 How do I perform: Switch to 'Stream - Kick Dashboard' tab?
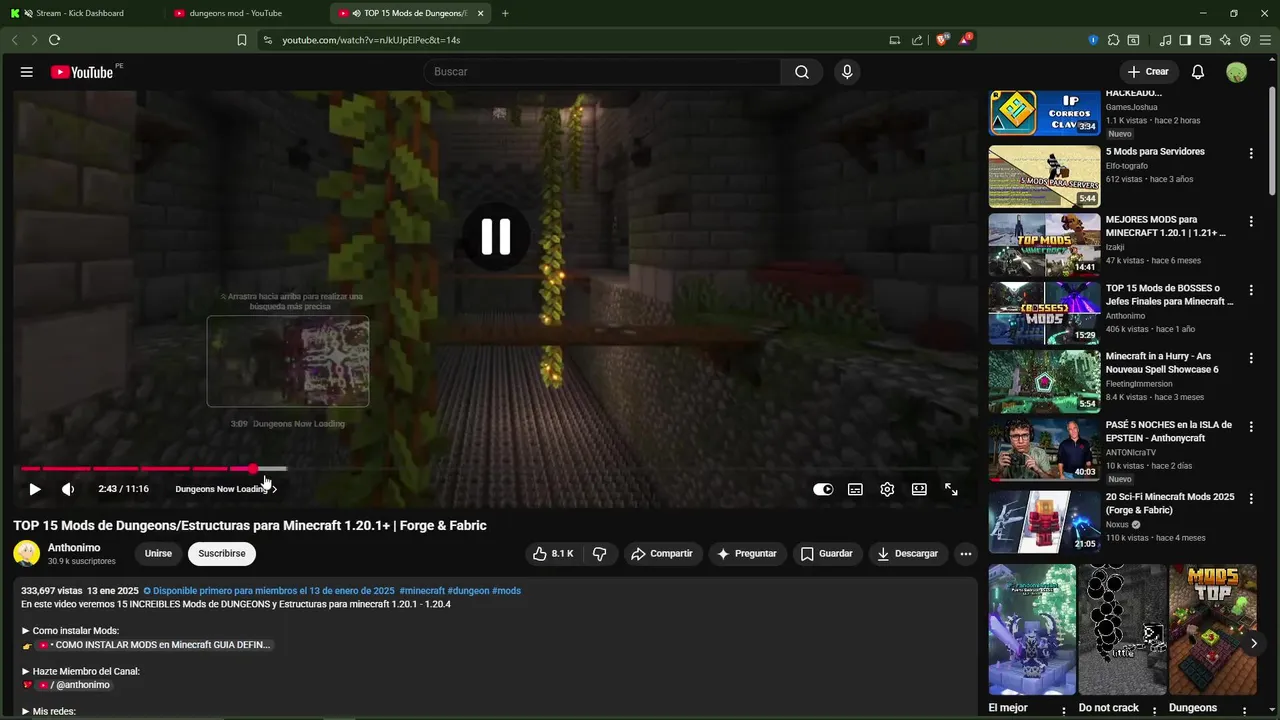[78, 13]
